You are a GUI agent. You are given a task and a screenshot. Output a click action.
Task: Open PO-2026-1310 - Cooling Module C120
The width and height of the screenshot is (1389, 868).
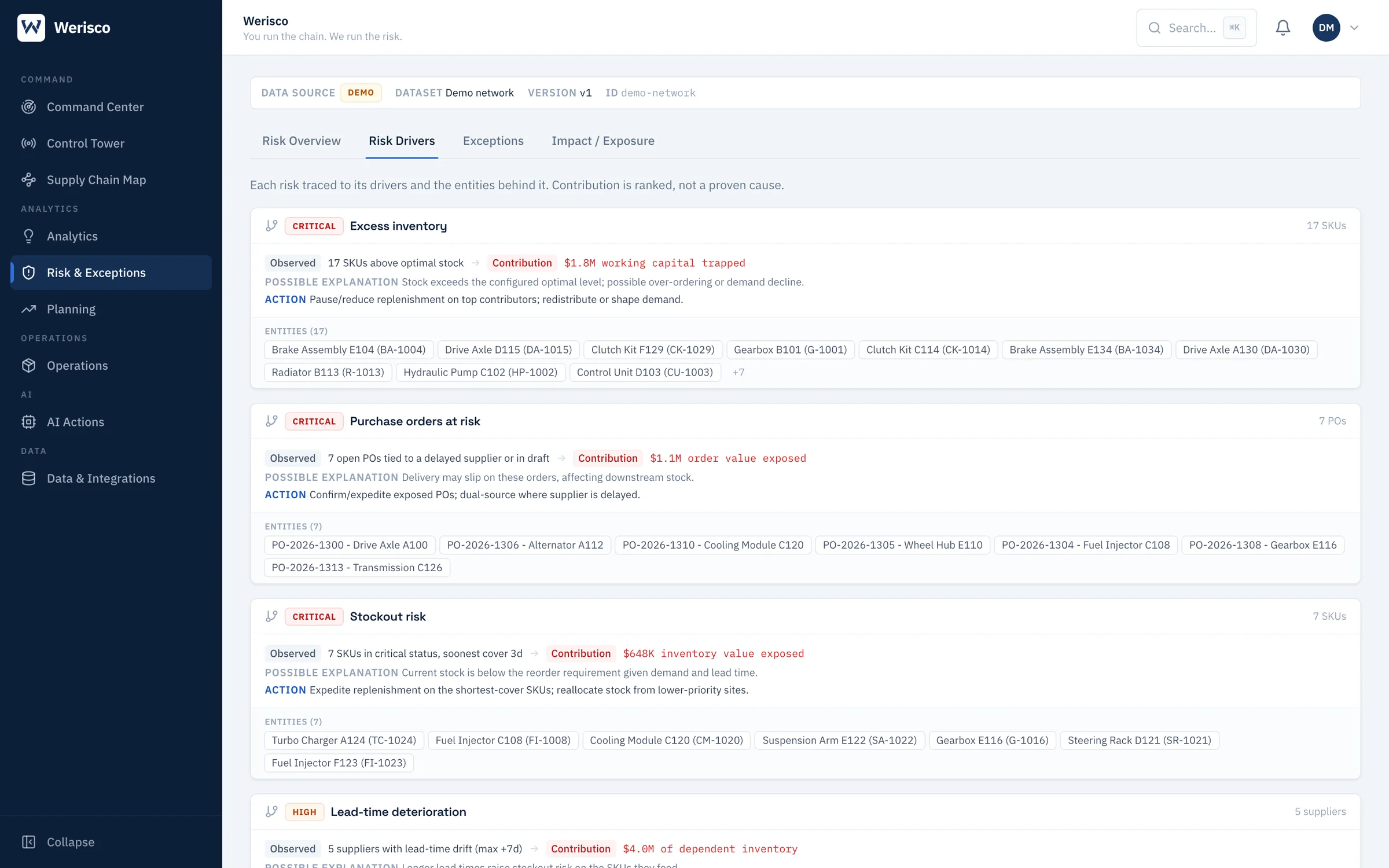point(713,545)
